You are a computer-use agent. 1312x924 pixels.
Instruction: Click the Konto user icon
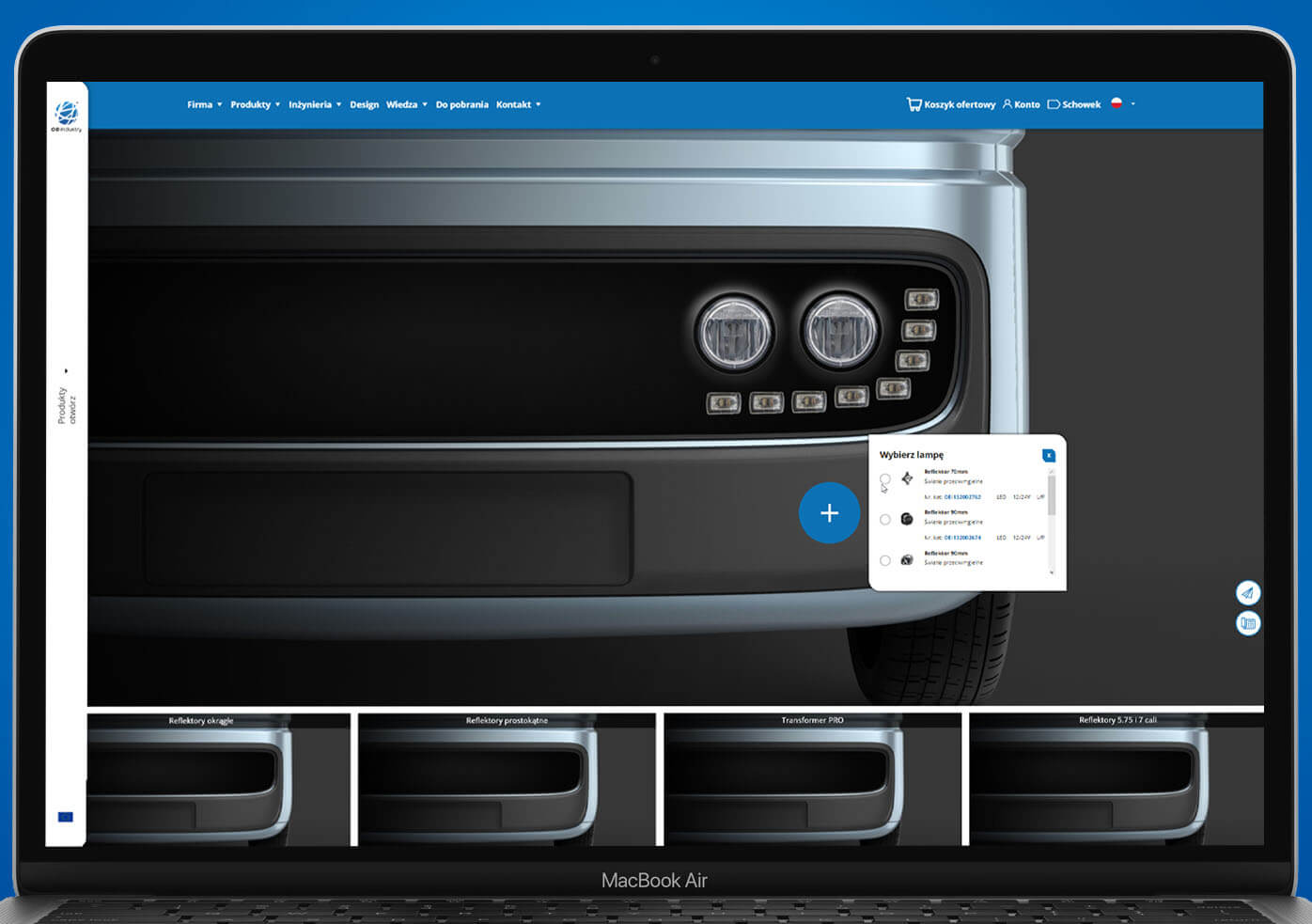point(1007,104)
